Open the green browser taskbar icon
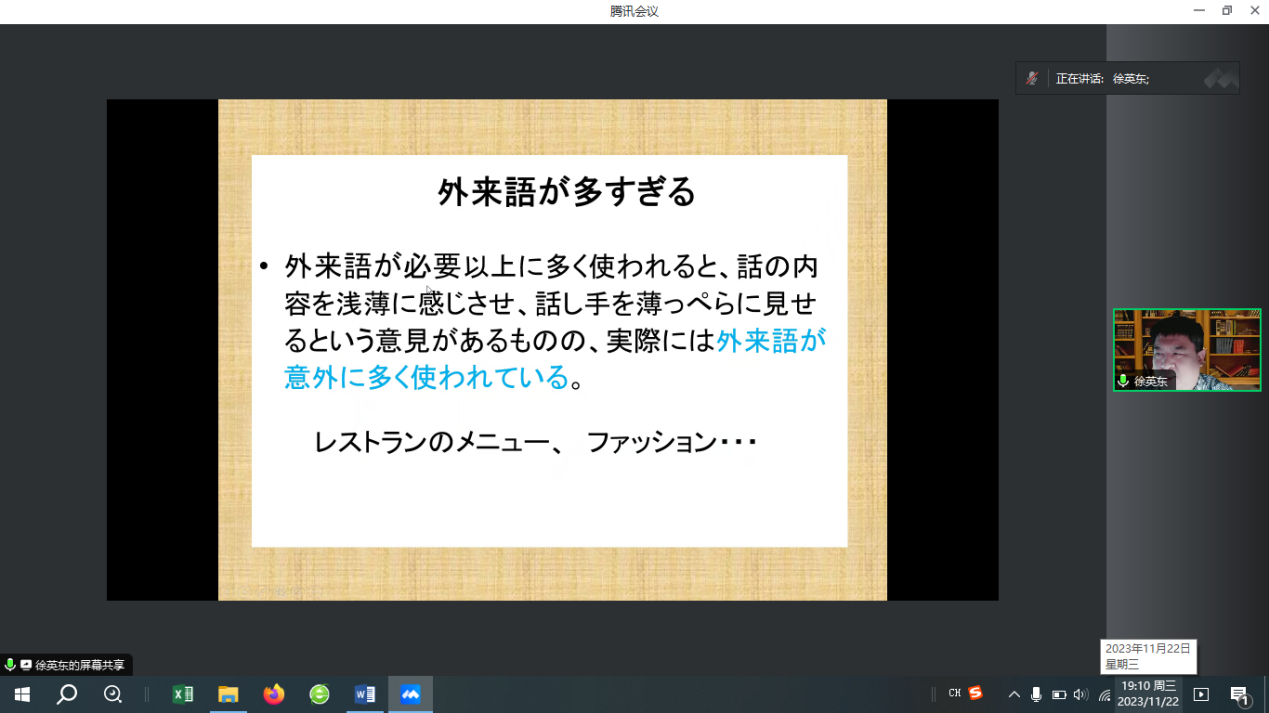1269x713 pixels. [x=319, y=694]
